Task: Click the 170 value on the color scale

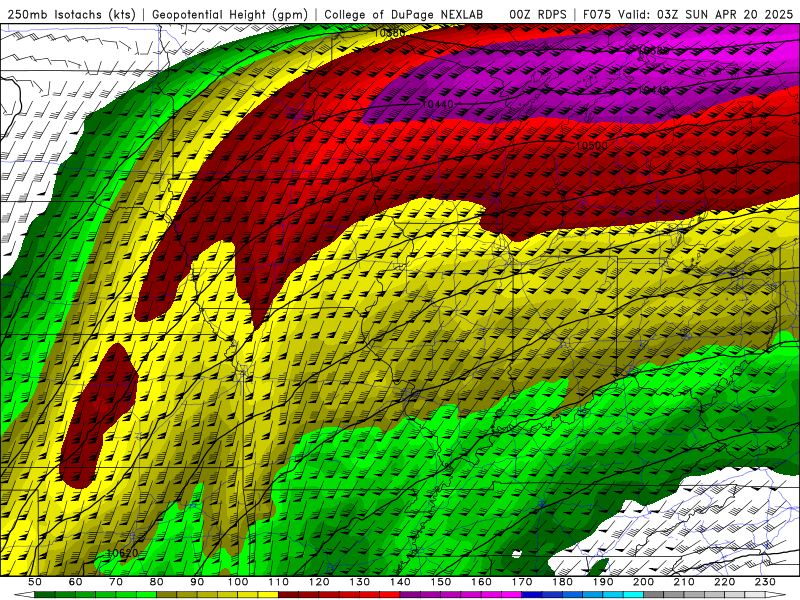Action: pyautogui.click(x=522, y=582)
